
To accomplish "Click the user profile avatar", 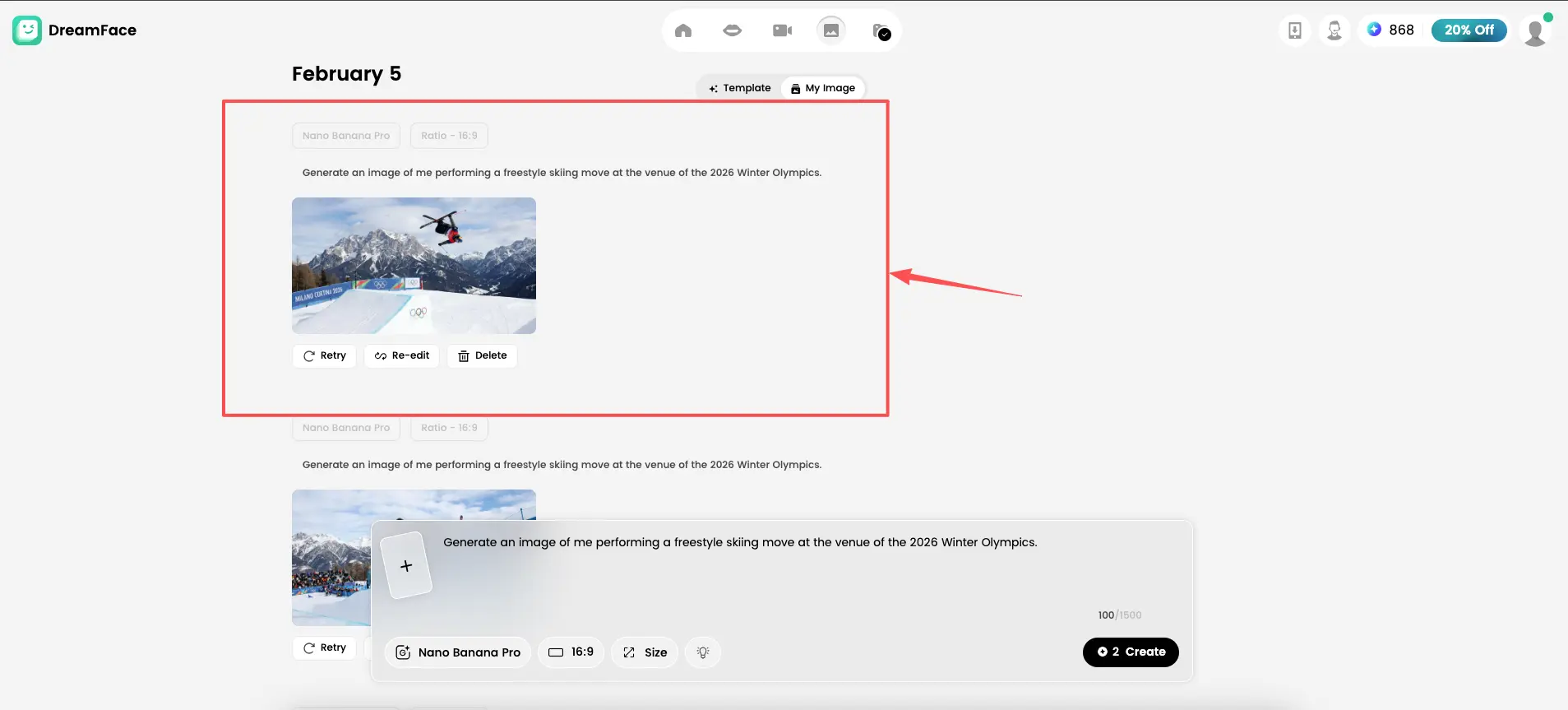I will [x=1534, y=31].
